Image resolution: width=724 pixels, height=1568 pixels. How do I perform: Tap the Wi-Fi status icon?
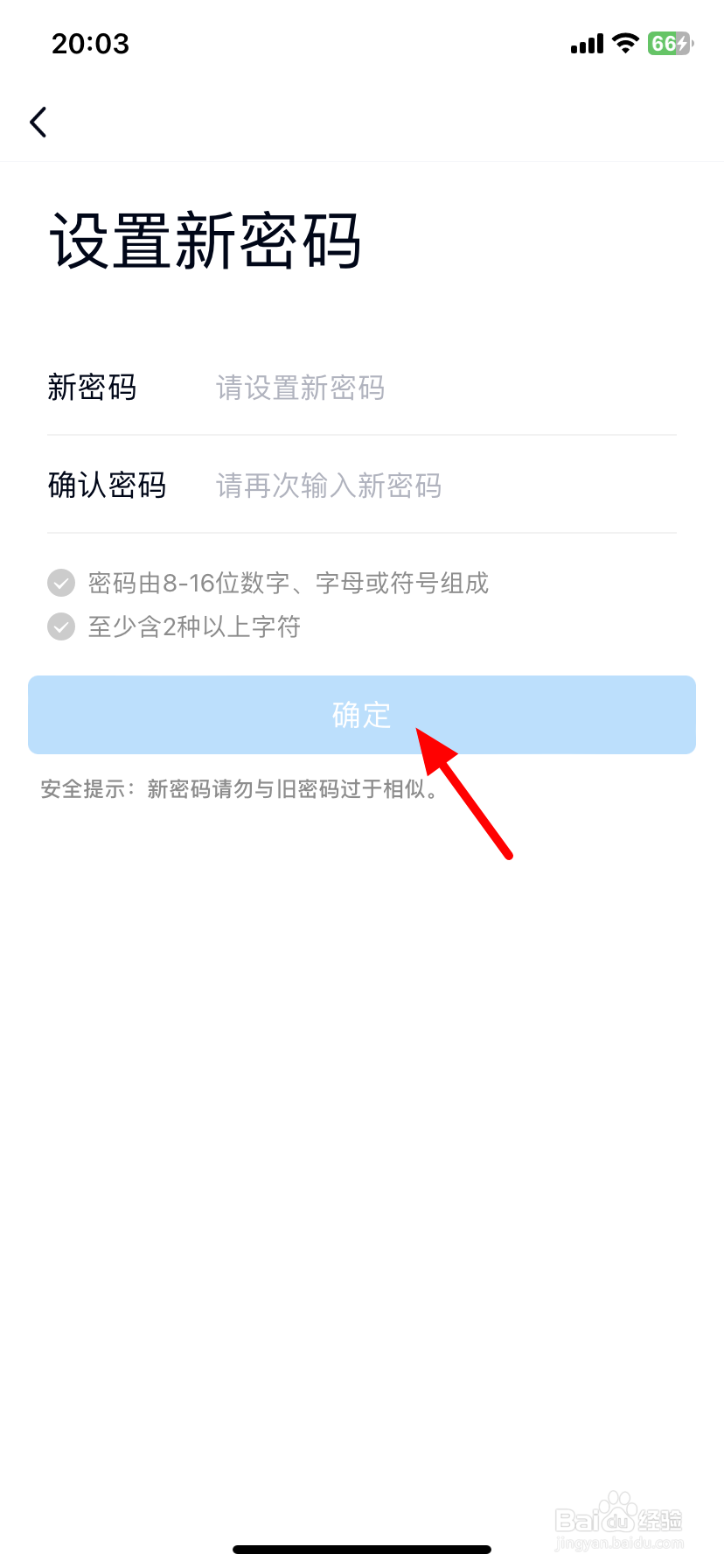point(625,44)
